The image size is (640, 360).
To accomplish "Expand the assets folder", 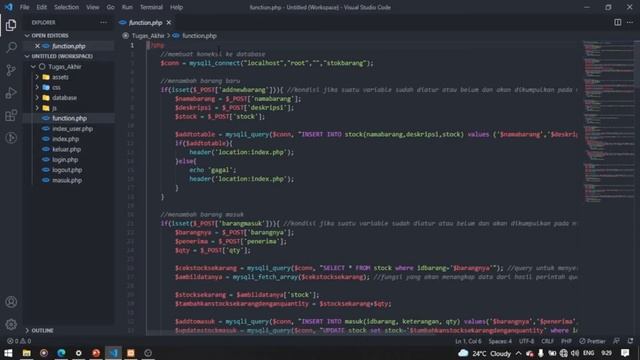I will (x=69, y=77).
